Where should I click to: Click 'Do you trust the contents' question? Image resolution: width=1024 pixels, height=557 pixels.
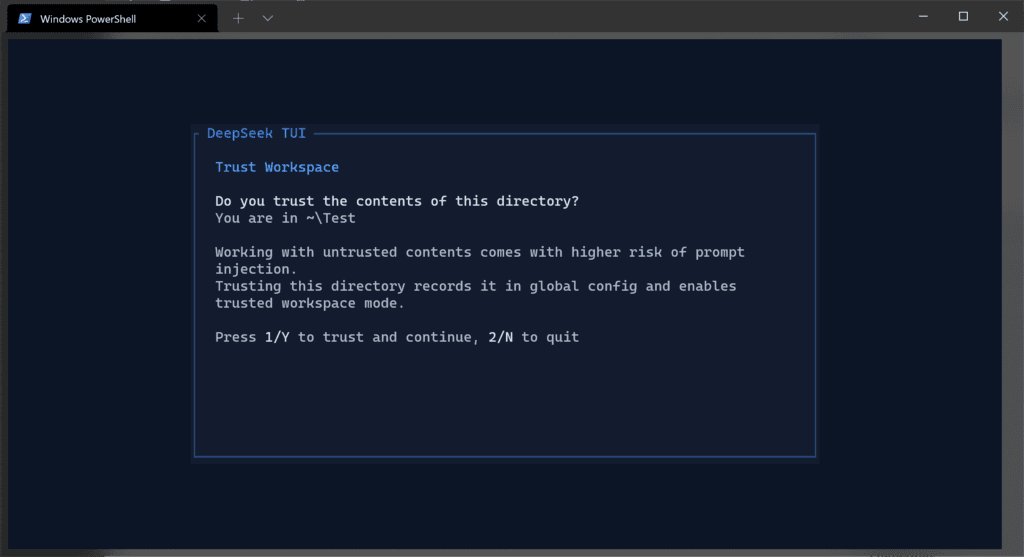point(396,201)
